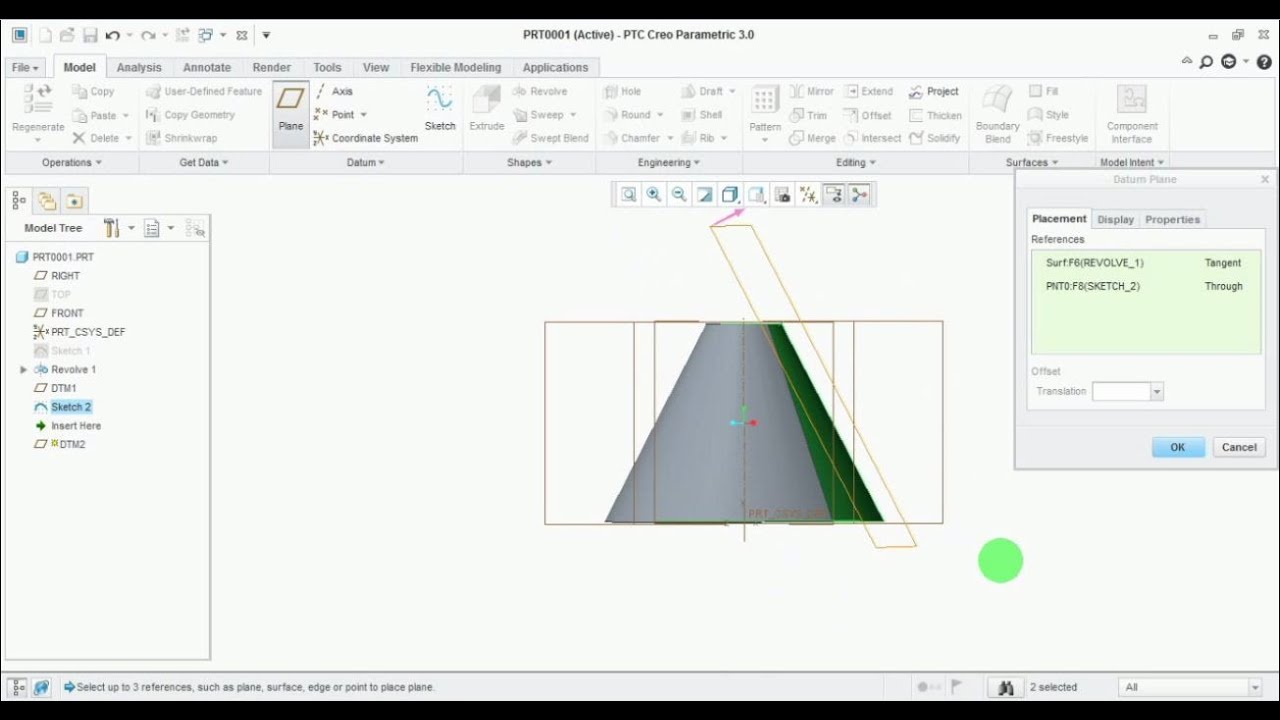
Task: Expand the Revolve 1 tree node
Action: (x=23, y=370)
